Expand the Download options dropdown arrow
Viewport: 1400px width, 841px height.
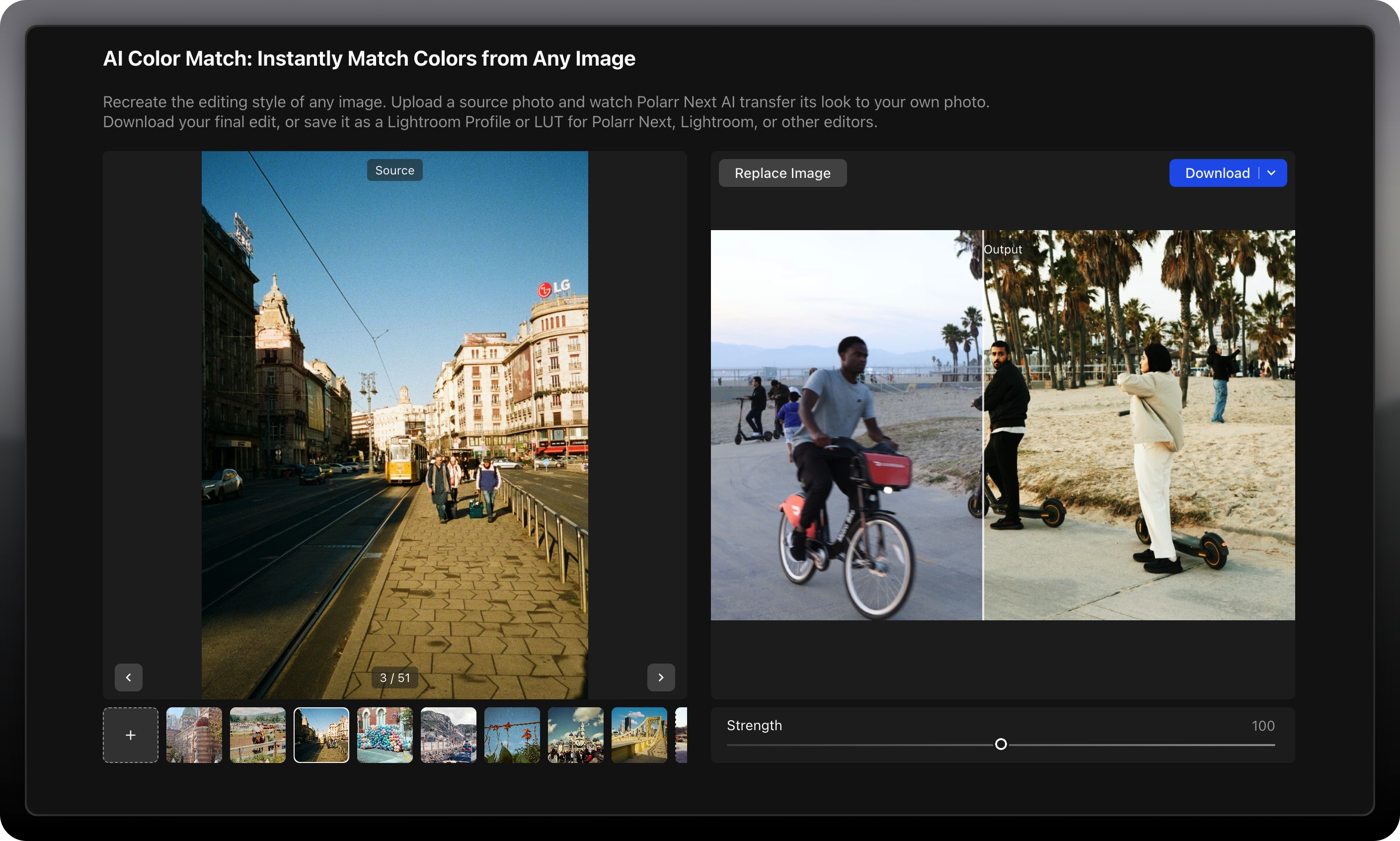tap(1272, 173)
